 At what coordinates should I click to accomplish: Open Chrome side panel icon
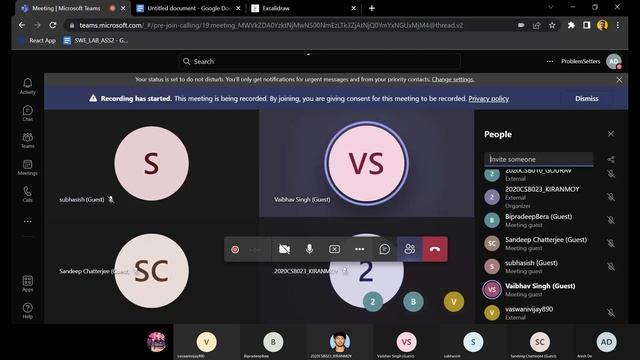coord(587,25)
